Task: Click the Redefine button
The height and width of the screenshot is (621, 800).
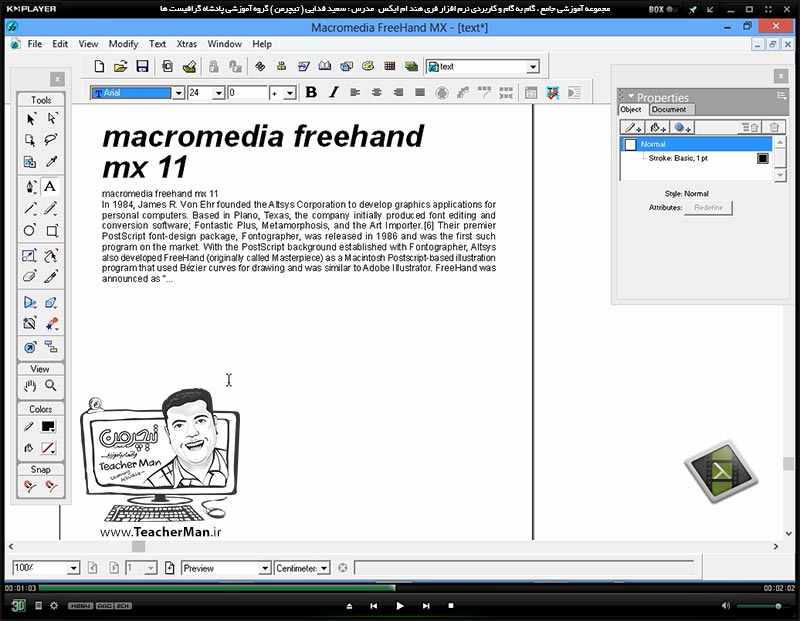Action: [x=708, y=208]
